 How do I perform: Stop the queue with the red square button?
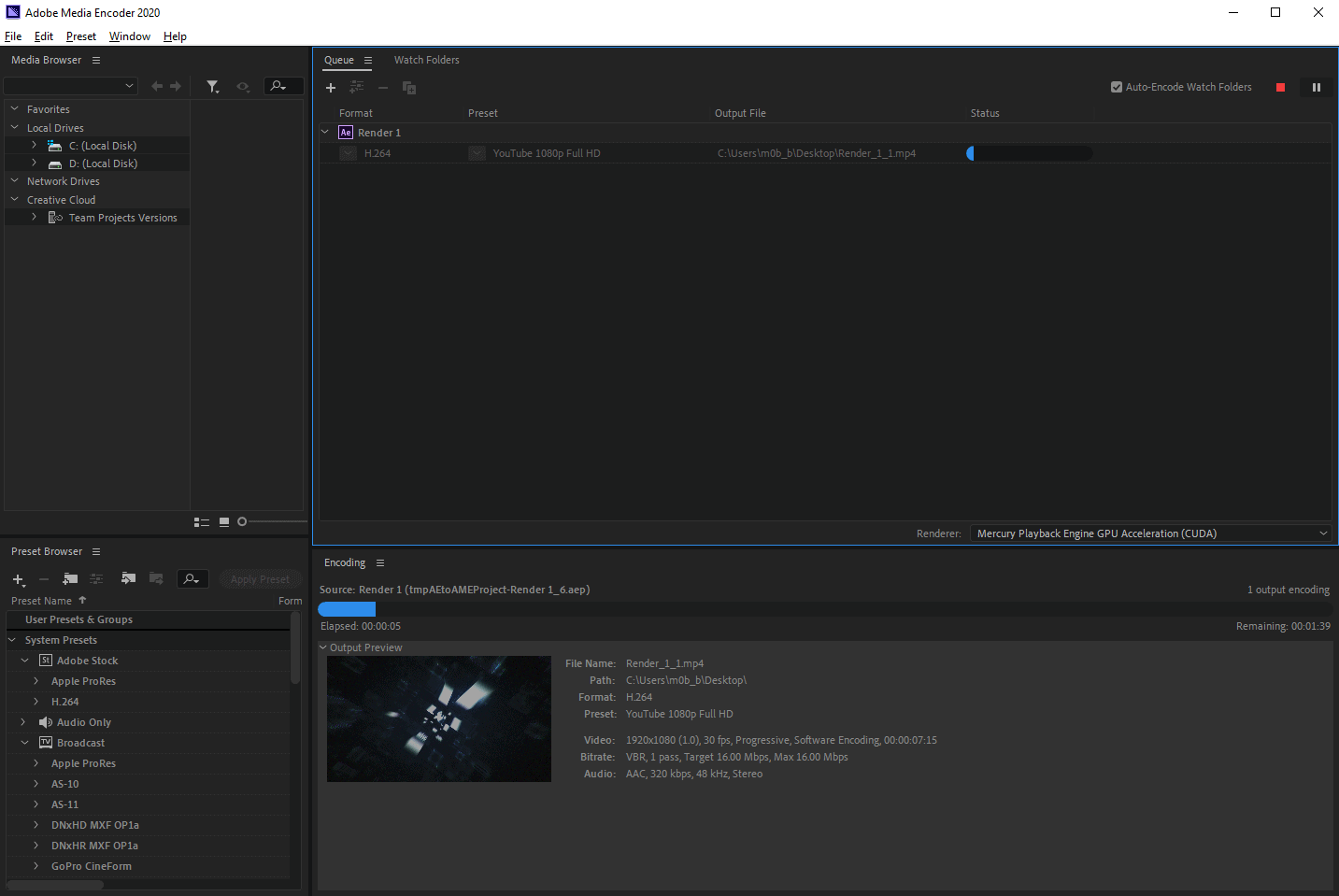pos(1281,88)
